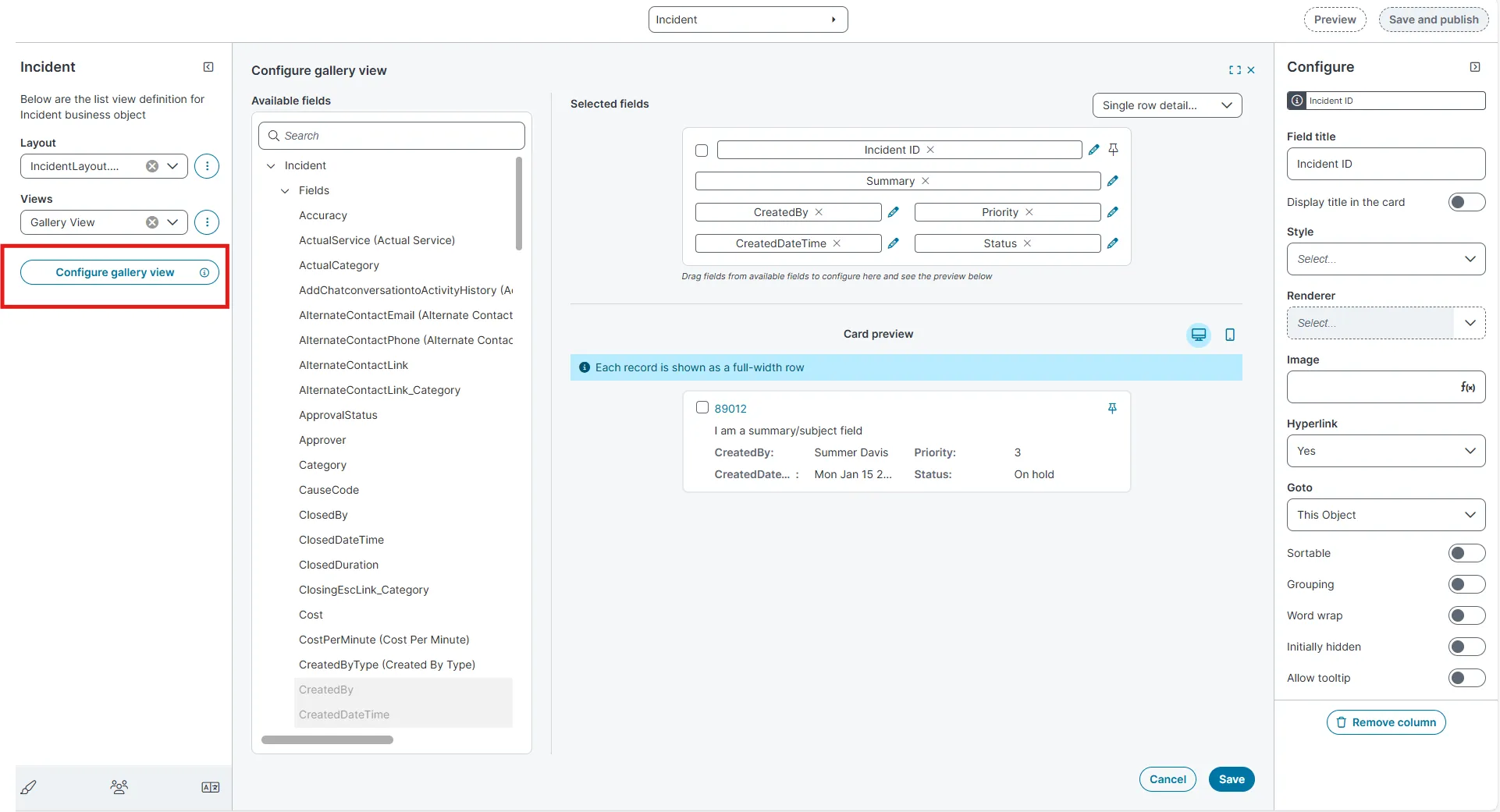Edit the Summary selected field

(x=1113, y=181)
